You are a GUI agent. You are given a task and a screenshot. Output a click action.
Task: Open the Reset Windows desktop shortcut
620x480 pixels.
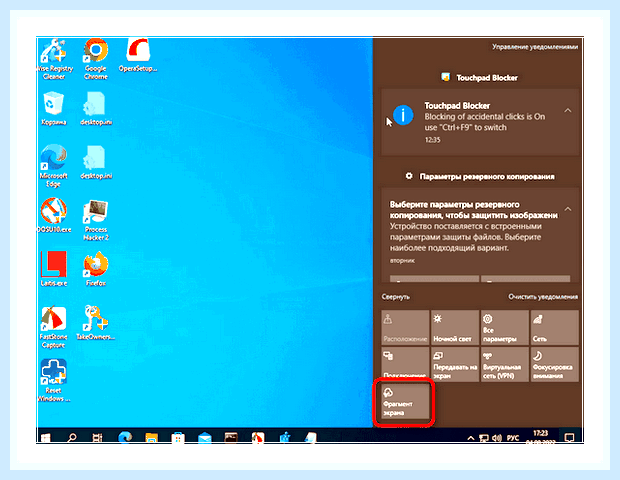click(54, 380)
